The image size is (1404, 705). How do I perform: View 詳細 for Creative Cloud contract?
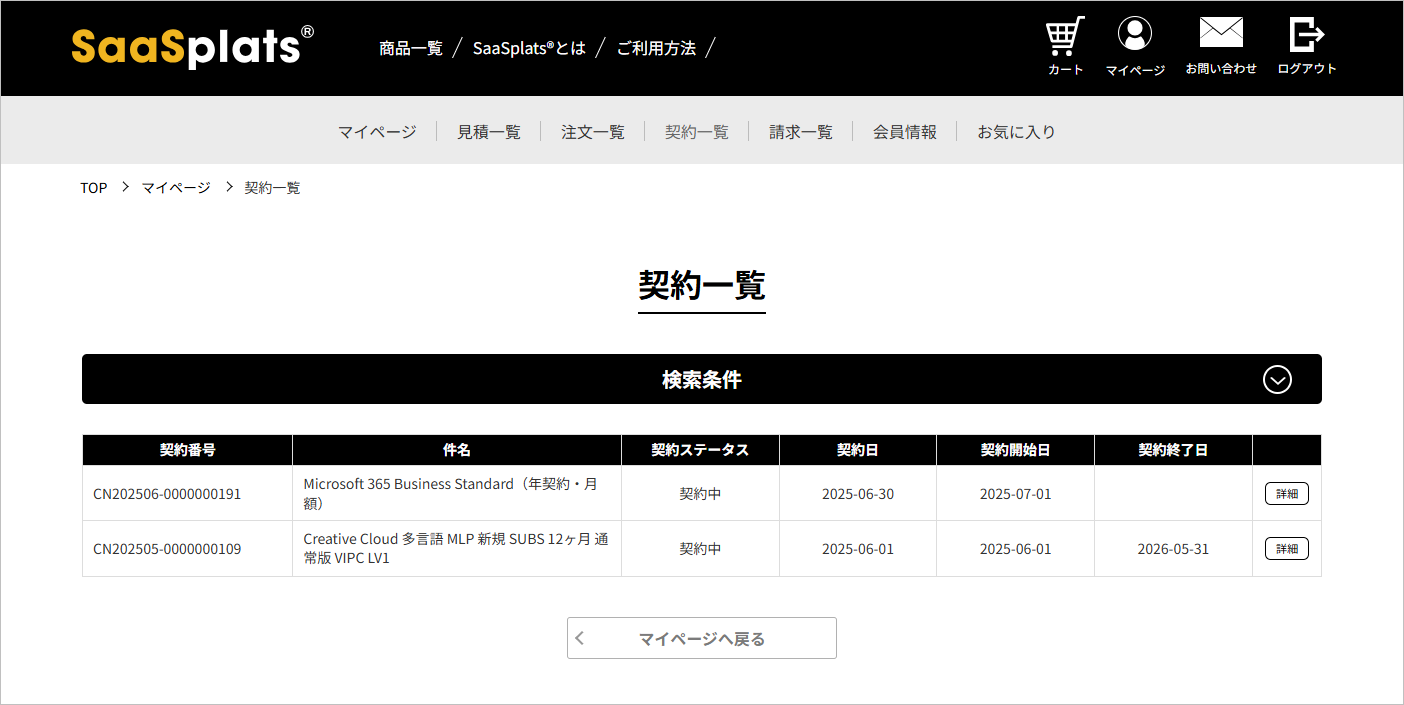[x=1287, y=548]
